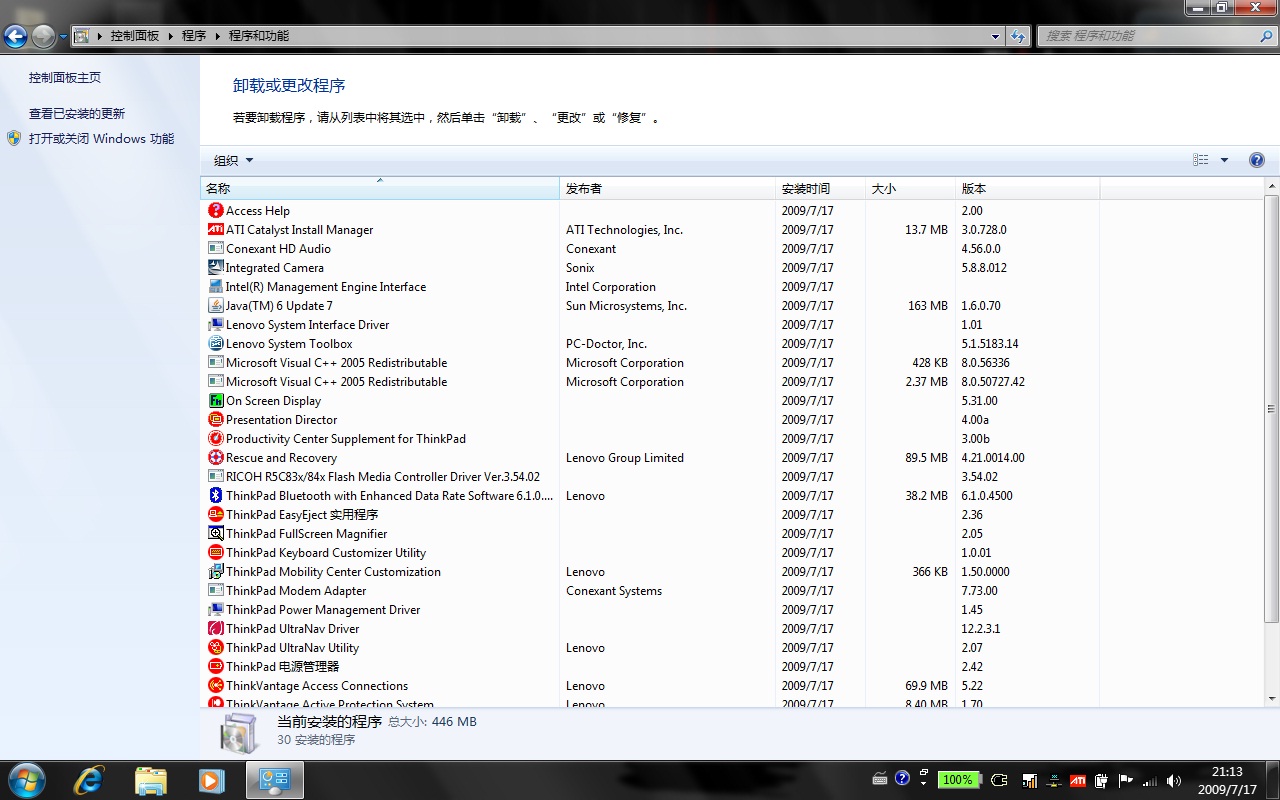Select the On Screen Display icon
This screenshot has height=800, width=1280.
pyautogui.click(x=215, y=401)
